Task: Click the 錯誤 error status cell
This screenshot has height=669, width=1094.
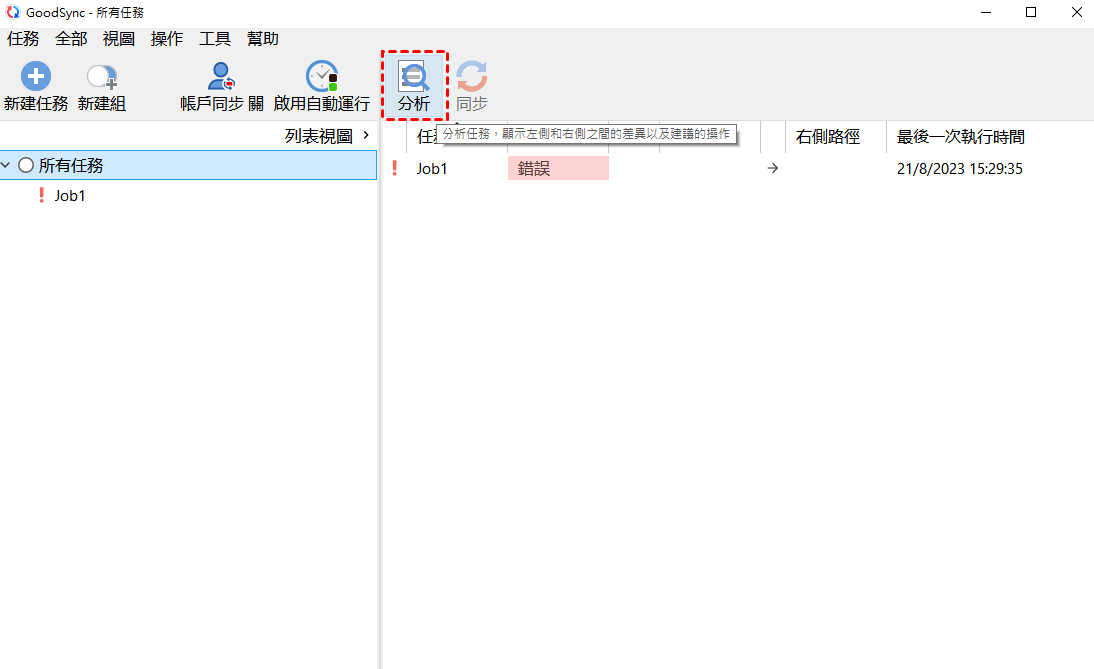Action: tap(558, 168)
